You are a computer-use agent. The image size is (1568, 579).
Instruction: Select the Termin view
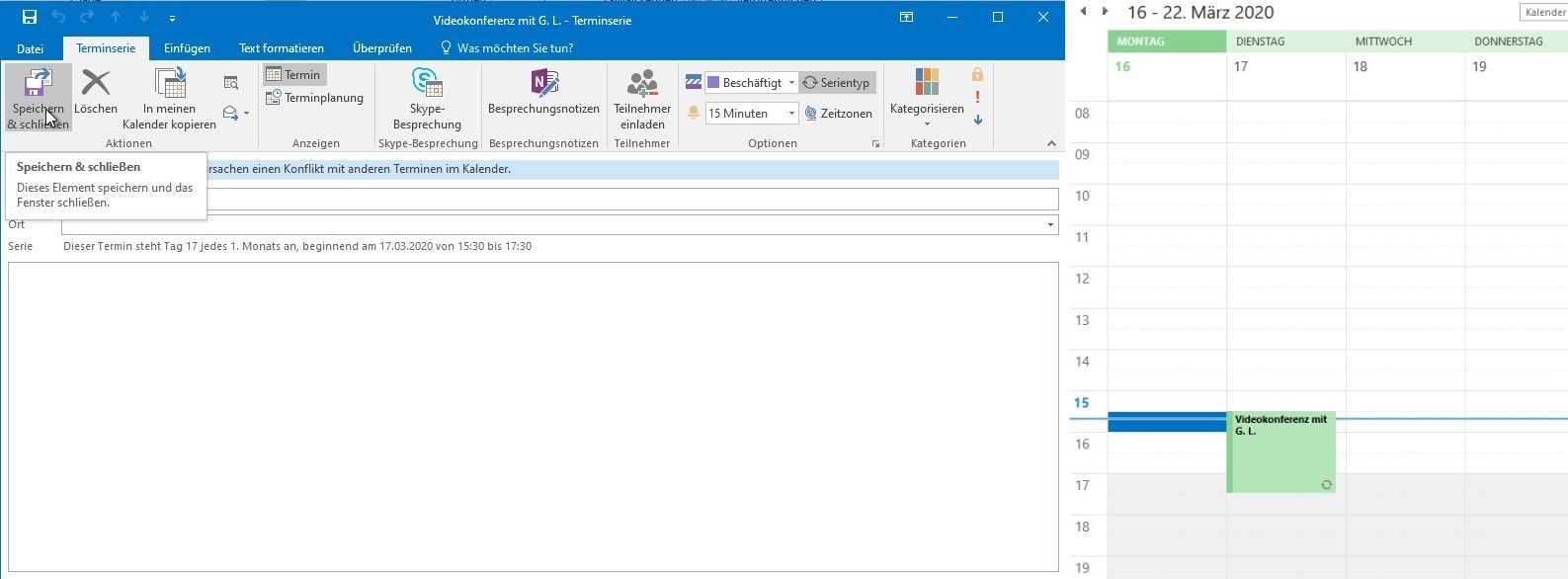(x=293, y=75)
